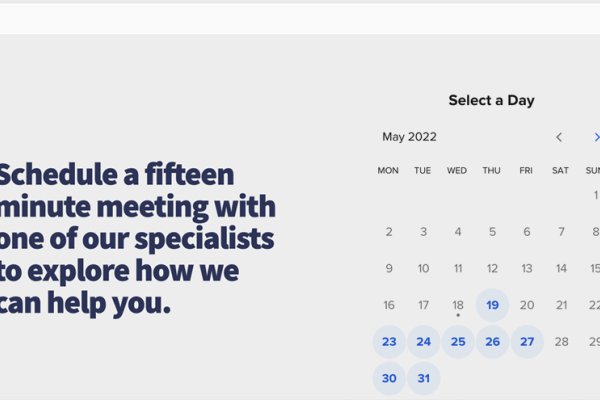Click the May 2022 month label
The width and height of the screenshot is (600, 400).
tap(409, 137)
